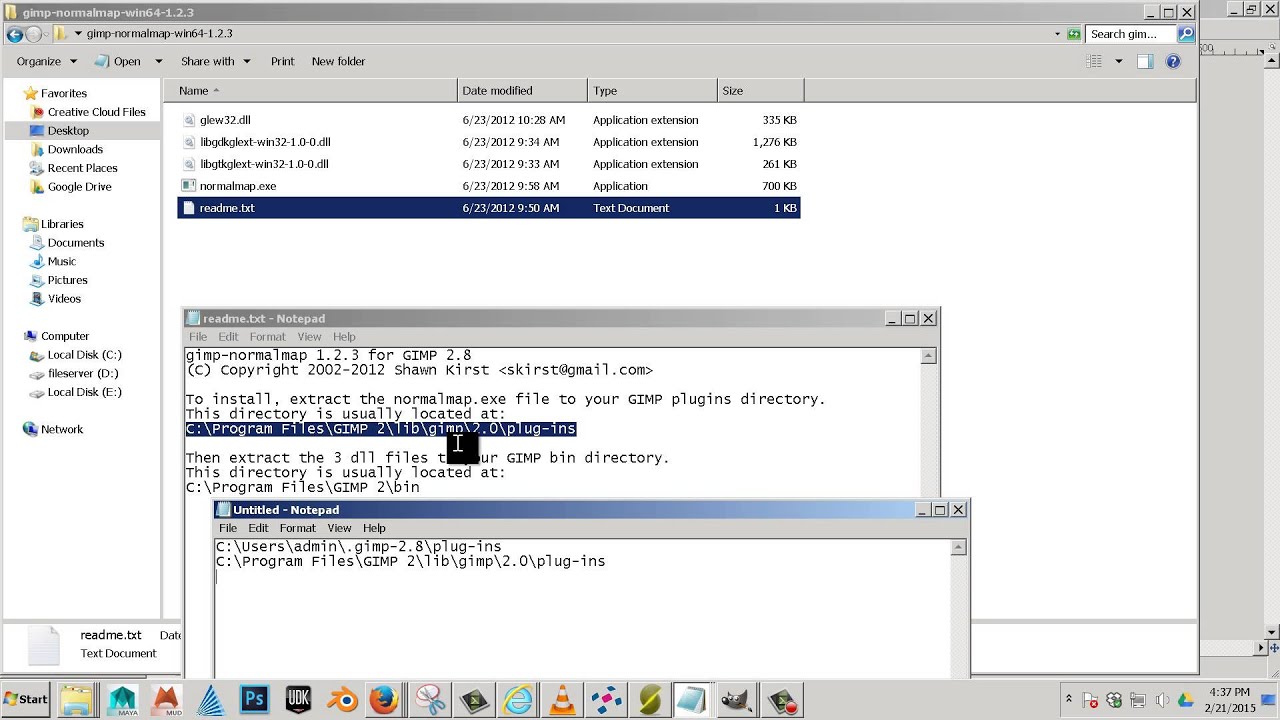Change view with the view icon button

click(1094, 61)
